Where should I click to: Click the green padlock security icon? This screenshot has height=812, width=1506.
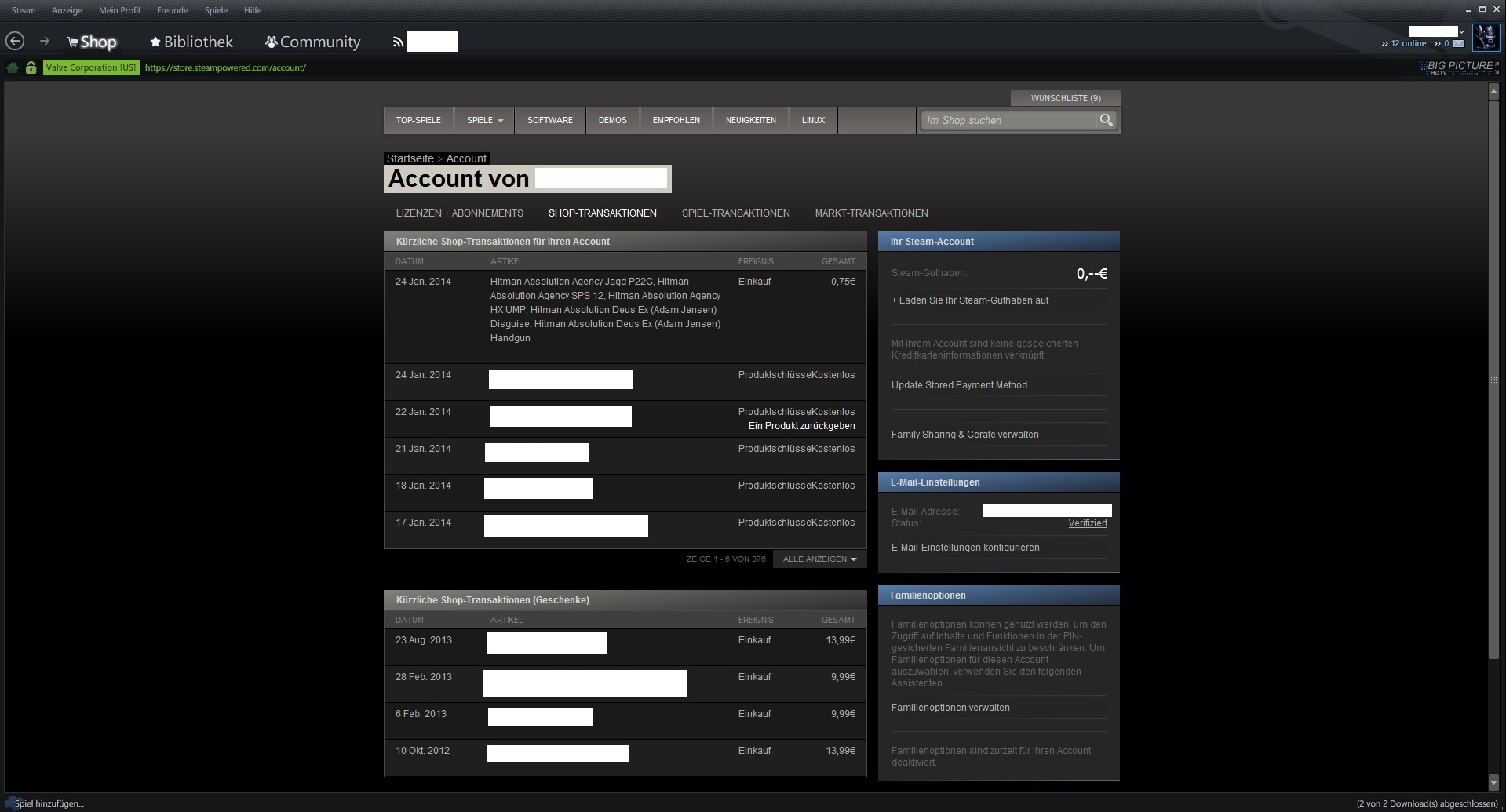[31, 67]
